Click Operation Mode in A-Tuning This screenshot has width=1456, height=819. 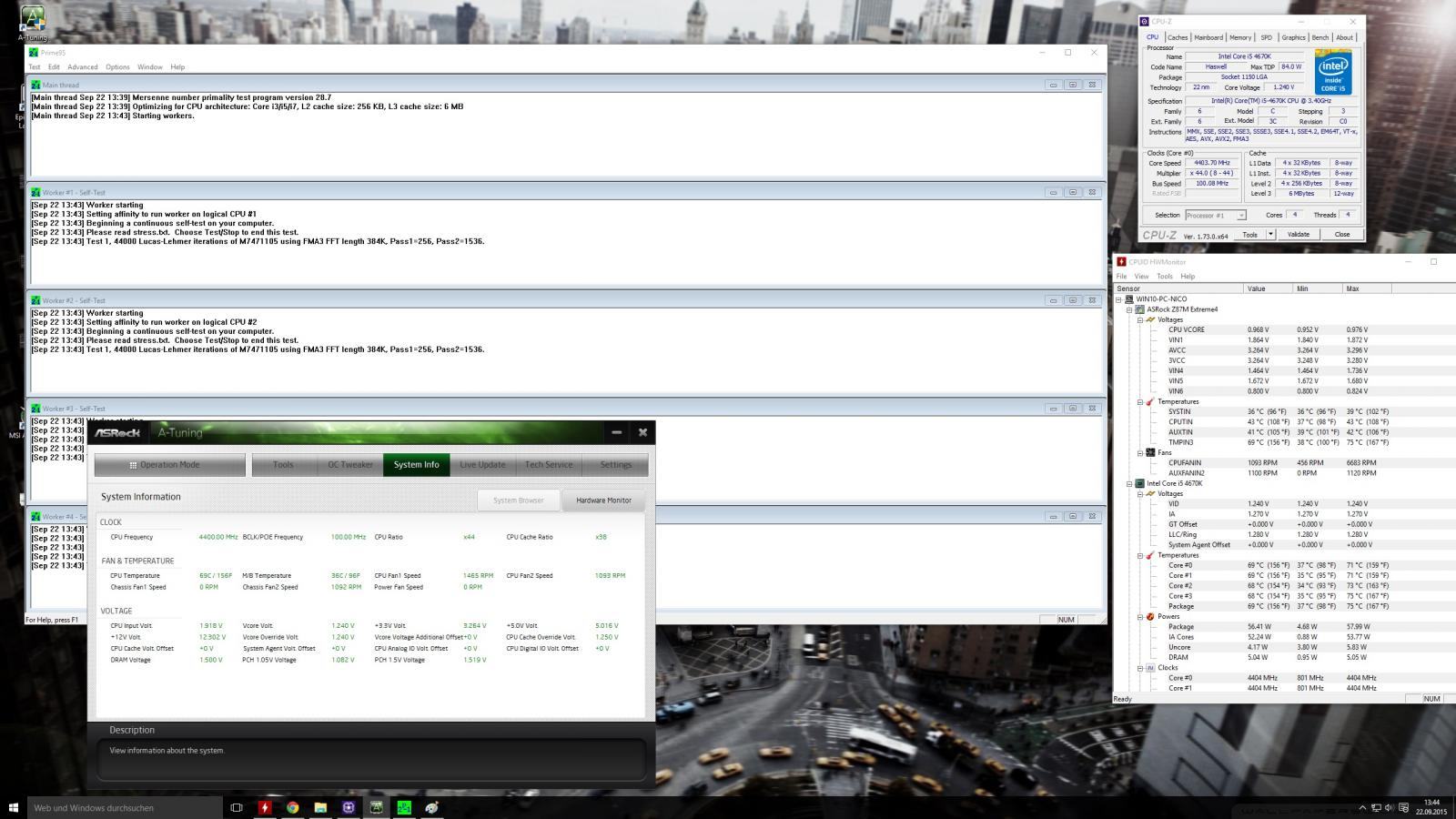[x=169, y=464]
